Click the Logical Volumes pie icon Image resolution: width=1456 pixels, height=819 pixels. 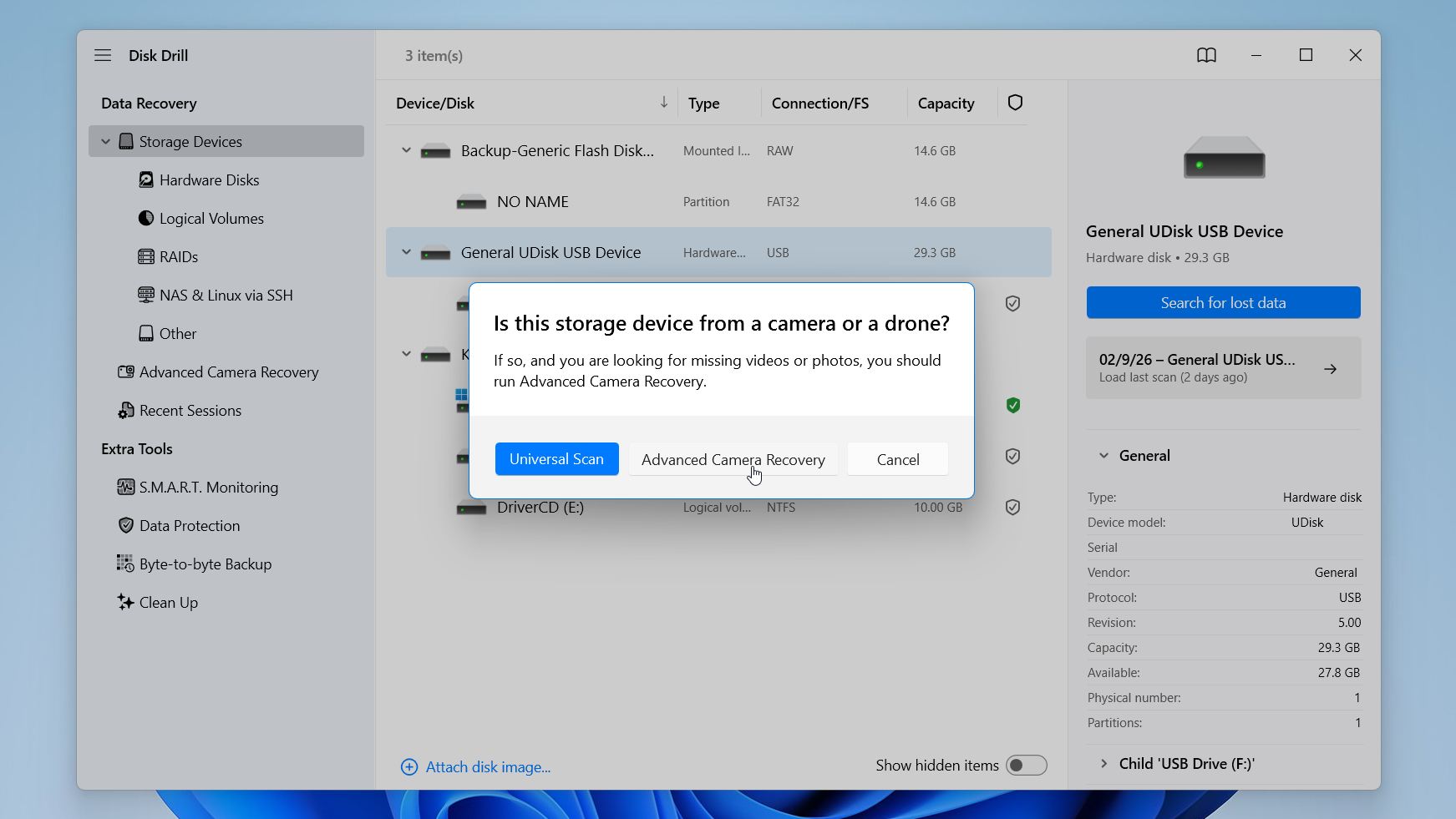[x=146, y=218]
